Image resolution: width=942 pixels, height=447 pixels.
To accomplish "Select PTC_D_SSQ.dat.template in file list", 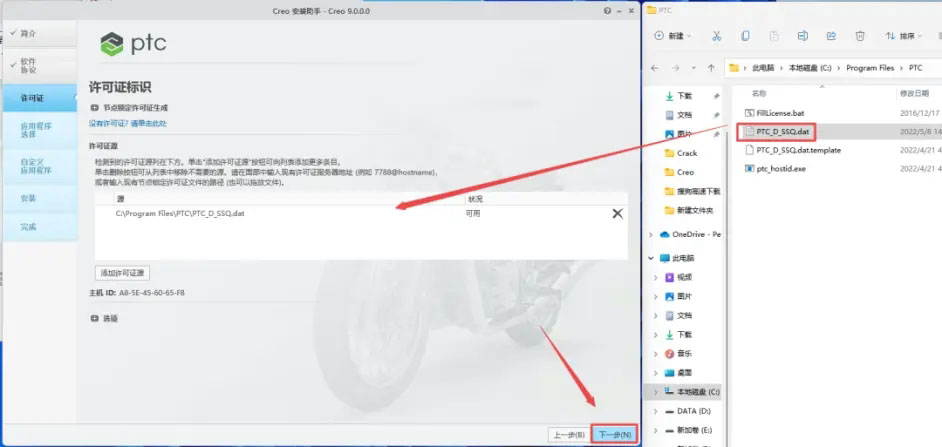I will click(x=798, y=150).
